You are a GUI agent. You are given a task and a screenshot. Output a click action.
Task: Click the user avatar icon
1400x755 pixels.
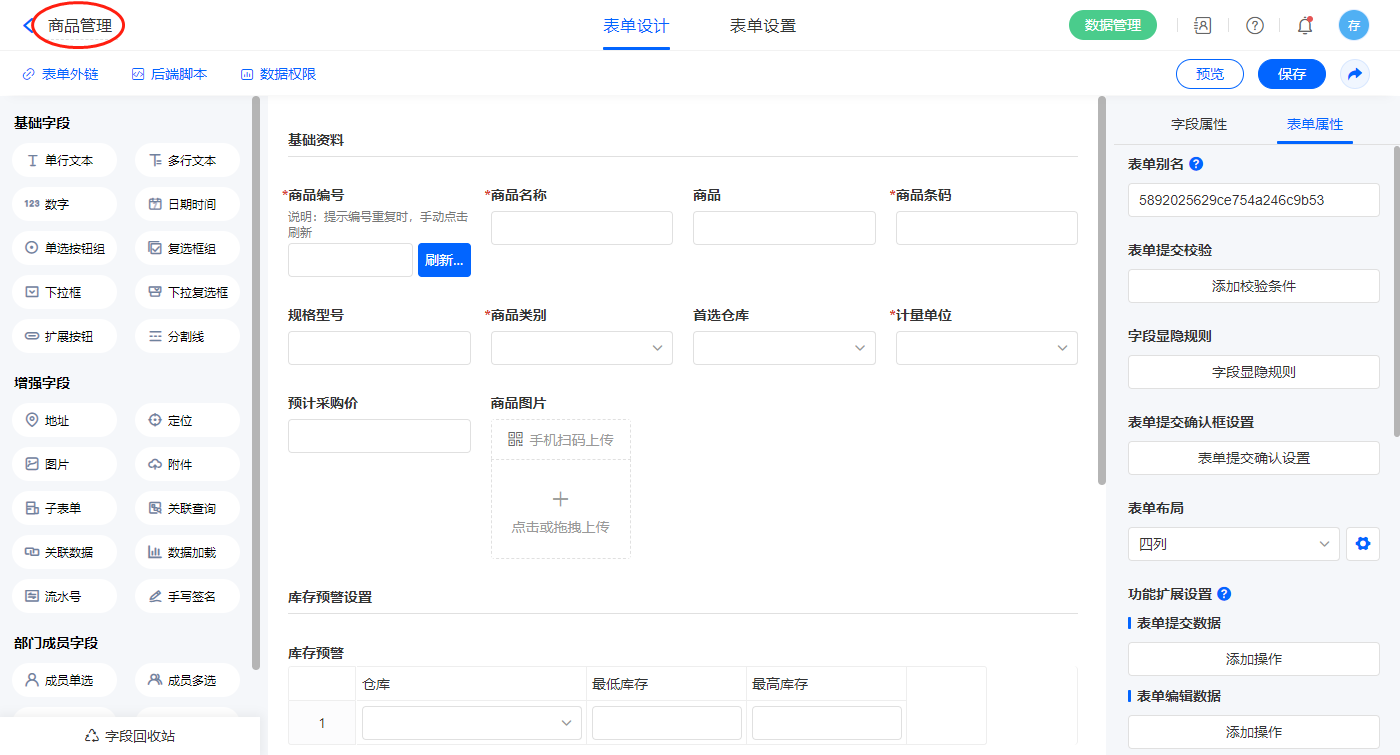[1353, 26]
